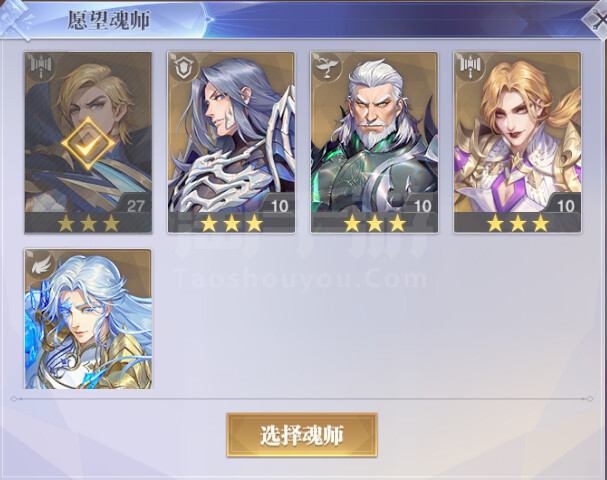607x480 pixels.
Task: Select the blue-haired hero card in second row
Action: tap(88, 319)
